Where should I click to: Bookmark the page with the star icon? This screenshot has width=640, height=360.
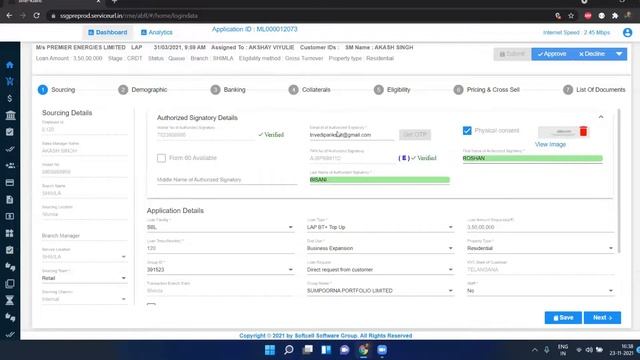571,16
